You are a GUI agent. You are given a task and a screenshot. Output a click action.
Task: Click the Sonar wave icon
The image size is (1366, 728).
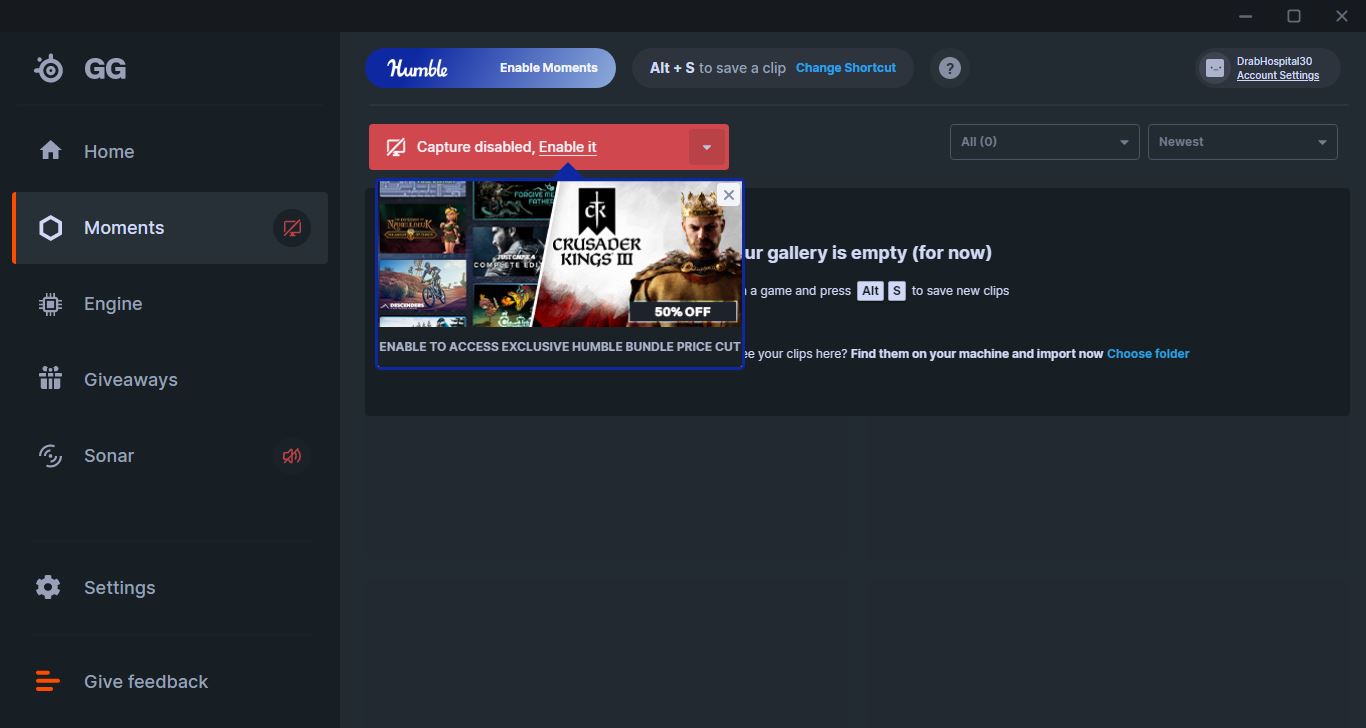point(50,455)
